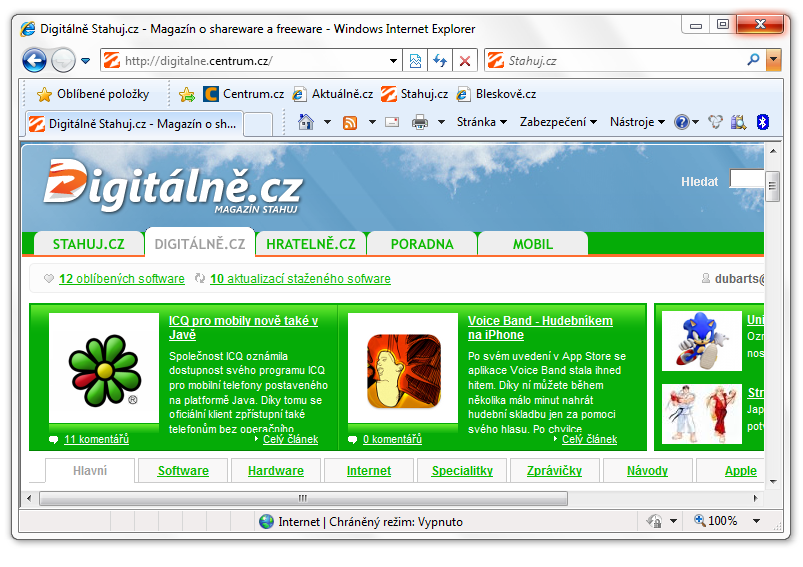Expand the Print options dropdown arrow
This screenshot has height=567, width=803.
(441, 122)
